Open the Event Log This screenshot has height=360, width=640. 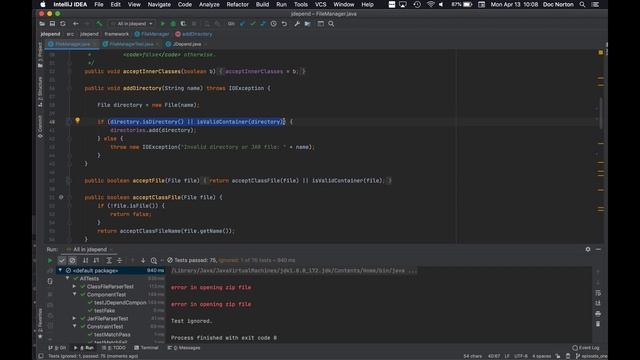pyautogui.click(x=586, y=348)
